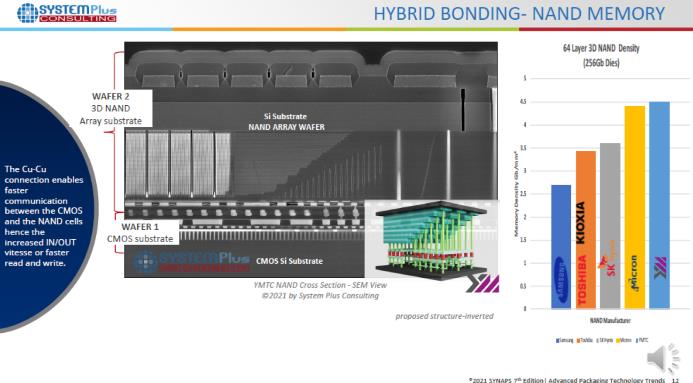The image size is (693, 383).
Task: Click the System Plus Consulting logo
Action: click(67, 13)
